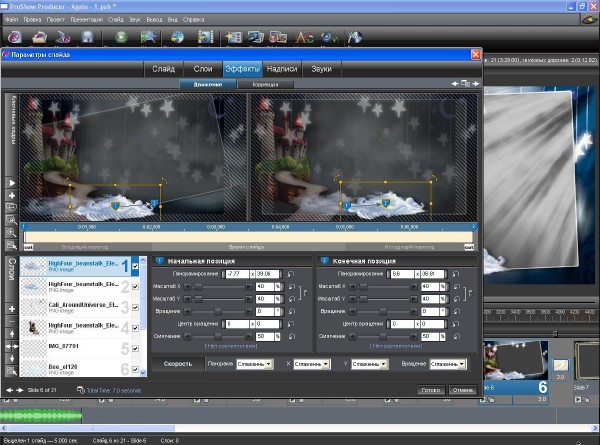Select the Коррекция sub-tab

tap(266, 86)
